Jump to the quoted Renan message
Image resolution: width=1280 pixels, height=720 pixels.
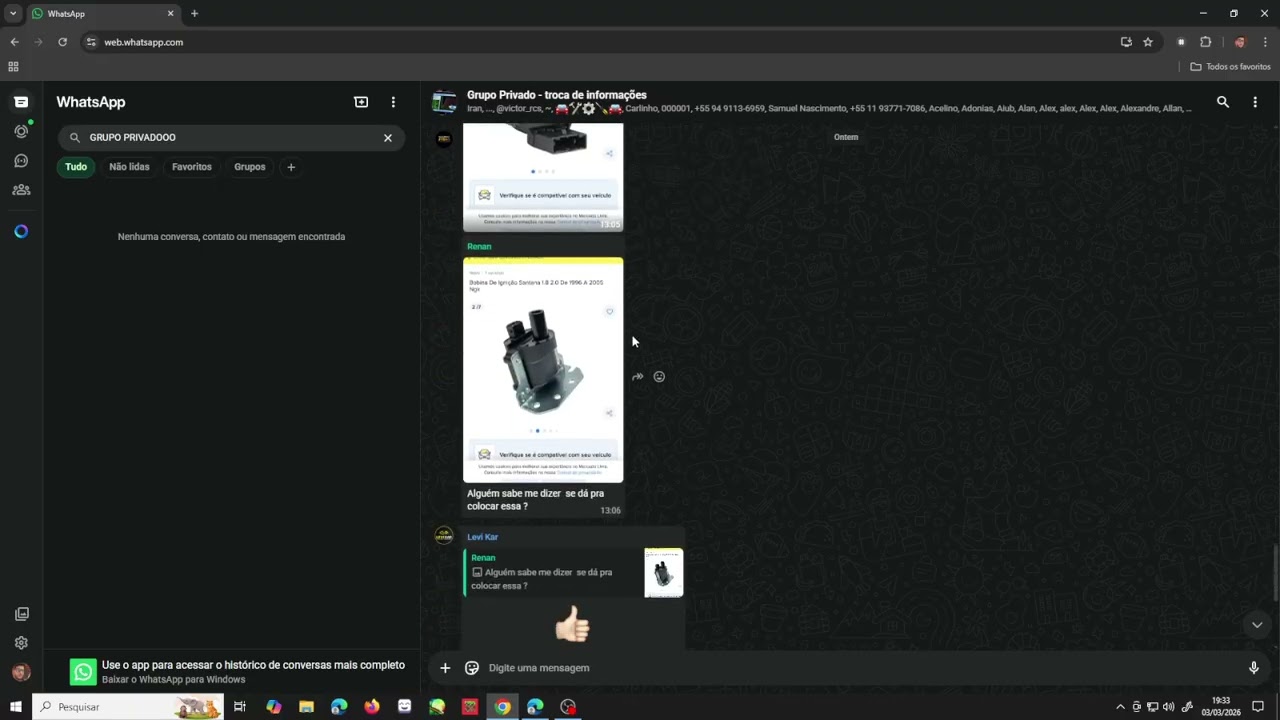pos(574,572)
